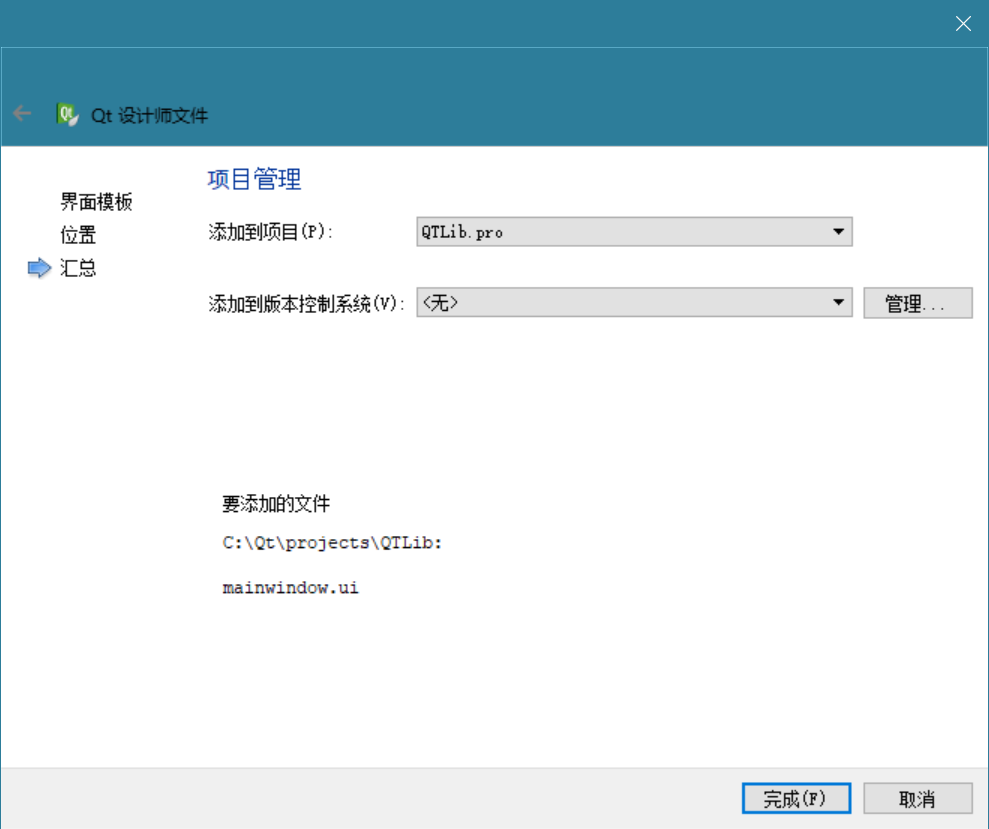Image resolution: width=989 pixels, height=829 pixels.
Task: Click the mainwindow.ui file name
Action: [290, 588]
